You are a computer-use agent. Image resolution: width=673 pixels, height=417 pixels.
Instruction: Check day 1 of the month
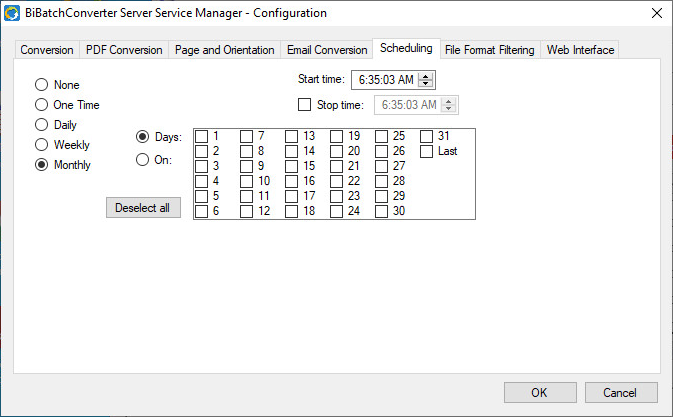click(202, 136)
